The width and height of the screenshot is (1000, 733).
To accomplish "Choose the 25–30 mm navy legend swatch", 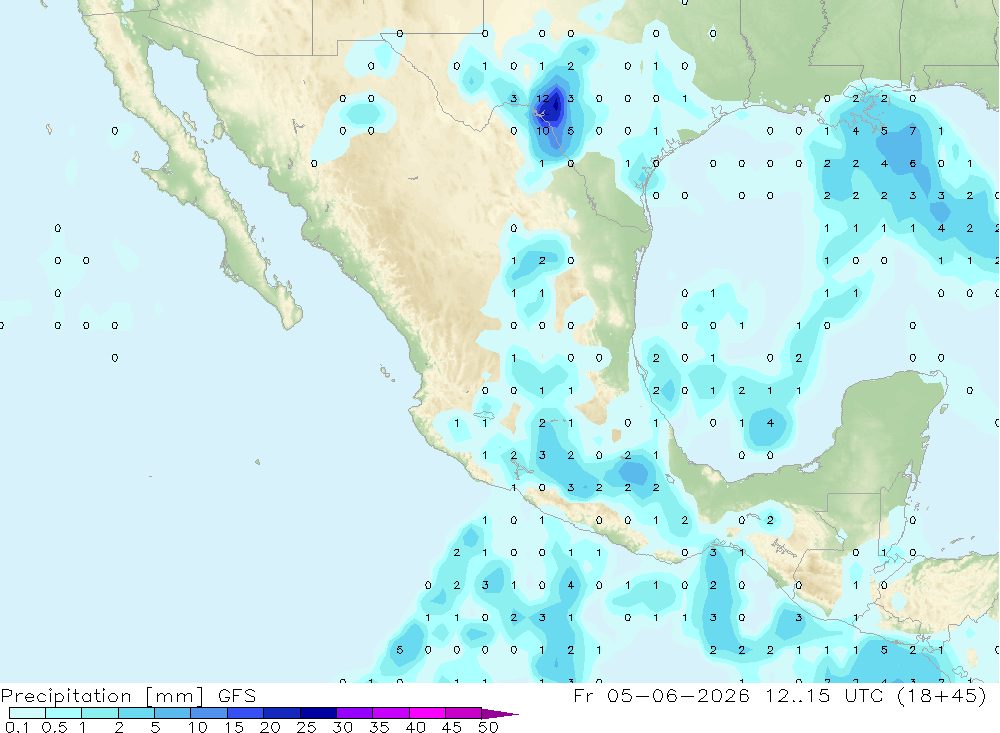I will (x=318, y=713).
